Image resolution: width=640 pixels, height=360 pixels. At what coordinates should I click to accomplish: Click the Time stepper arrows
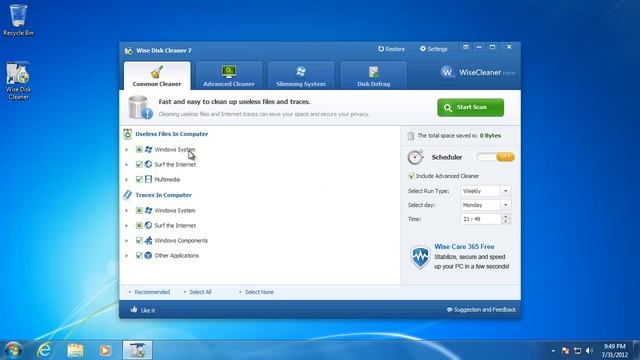(506, 219)
